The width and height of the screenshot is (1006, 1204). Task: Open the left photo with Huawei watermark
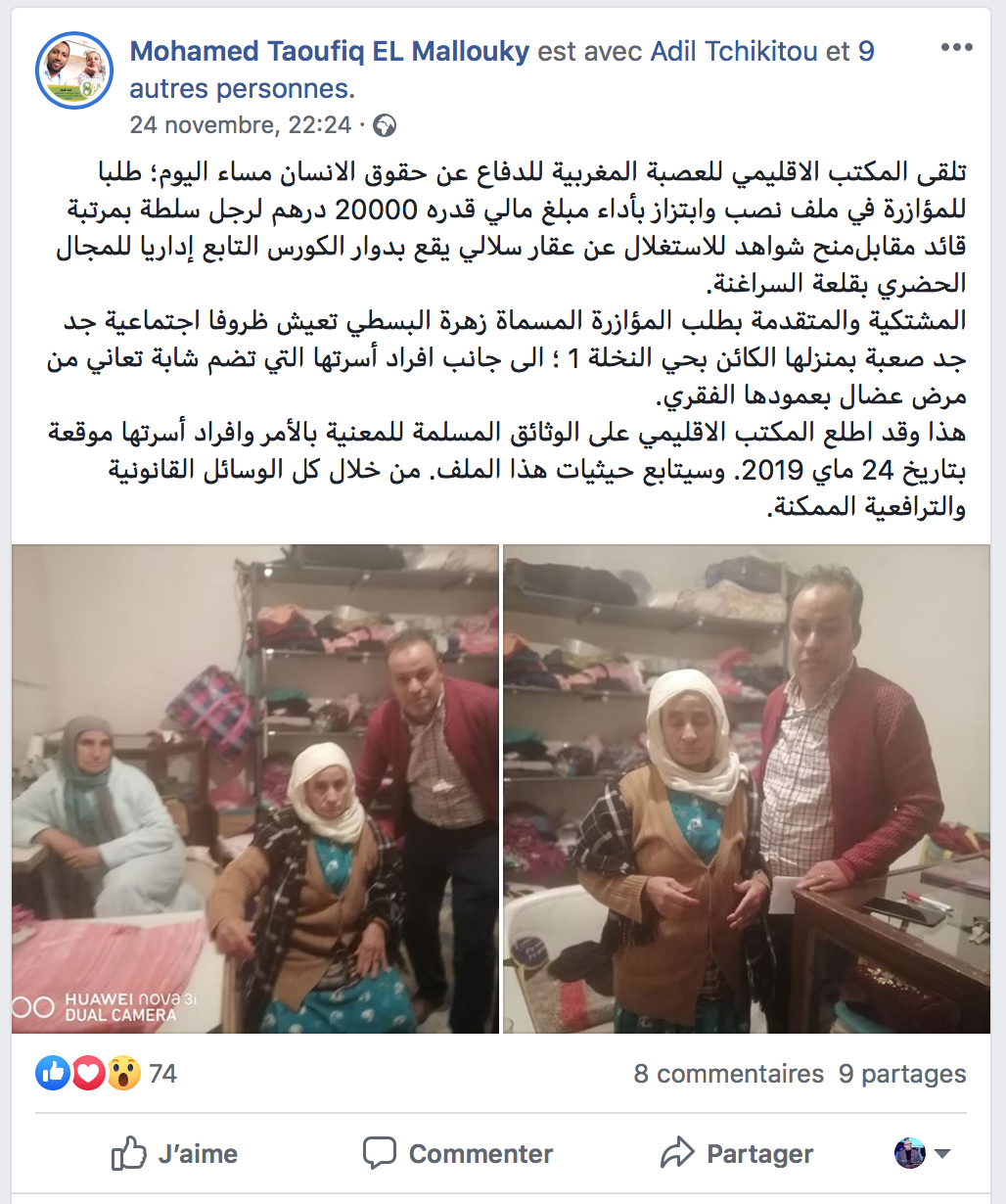pos(255,789)
